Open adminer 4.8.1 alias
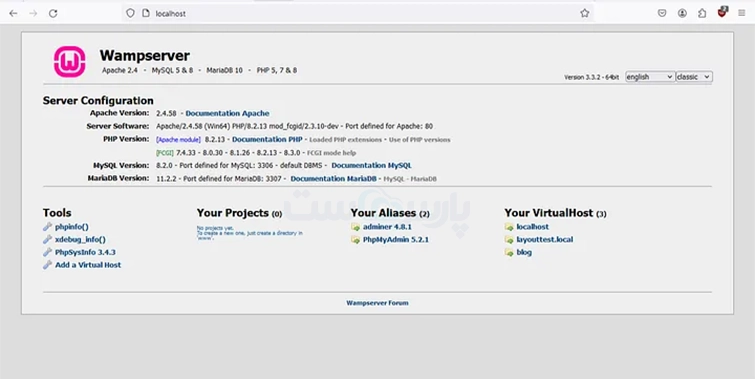Viewport: 755px width, 379px height. coord(387,227)
